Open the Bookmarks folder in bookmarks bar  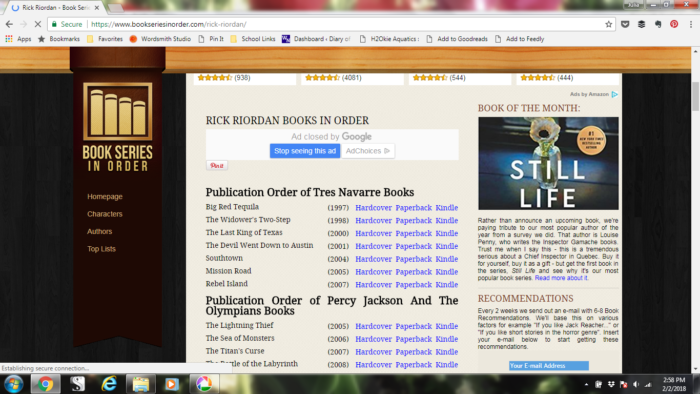[x=59, y=39]
